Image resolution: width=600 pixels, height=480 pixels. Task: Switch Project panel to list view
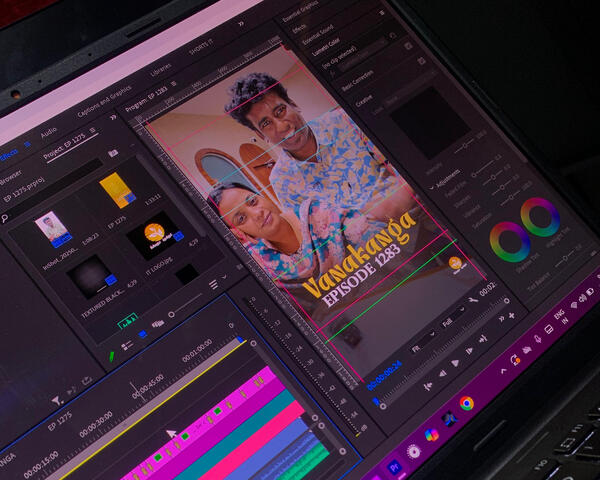pyautogui.click(x=126, y=346)
